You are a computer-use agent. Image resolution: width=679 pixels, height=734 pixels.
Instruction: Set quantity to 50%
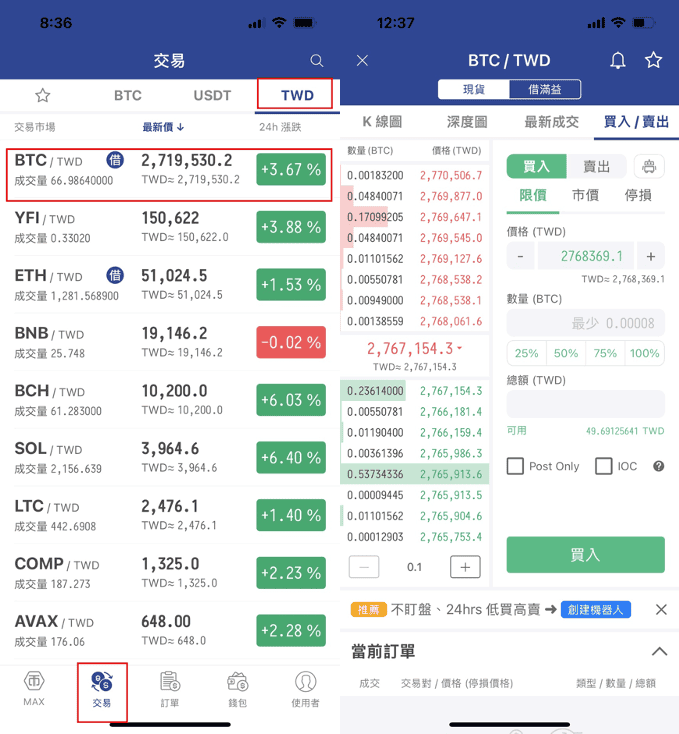tap(566, 353)
